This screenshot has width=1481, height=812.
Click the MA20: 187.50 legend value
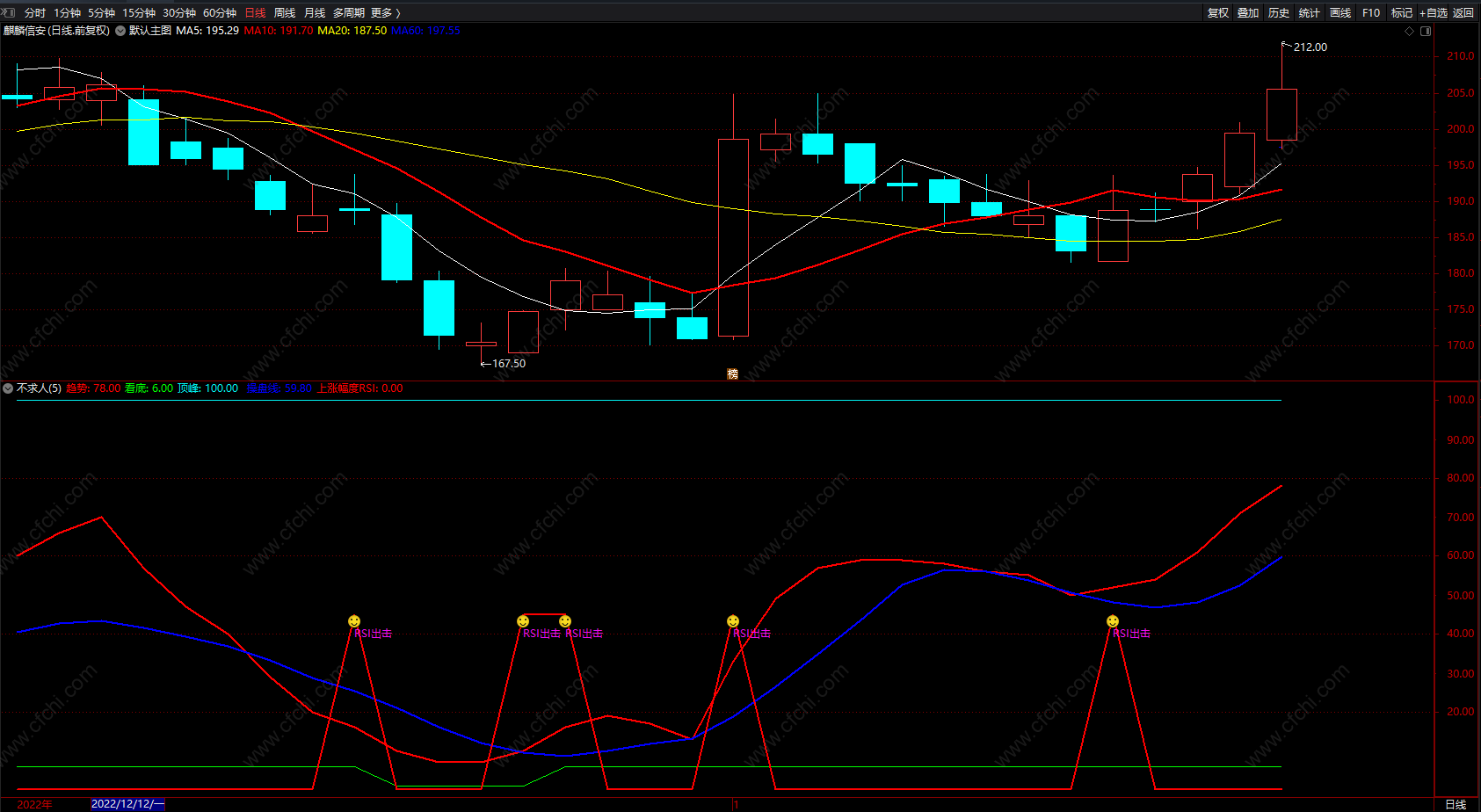pyautogui.click(x=352, y=31)
